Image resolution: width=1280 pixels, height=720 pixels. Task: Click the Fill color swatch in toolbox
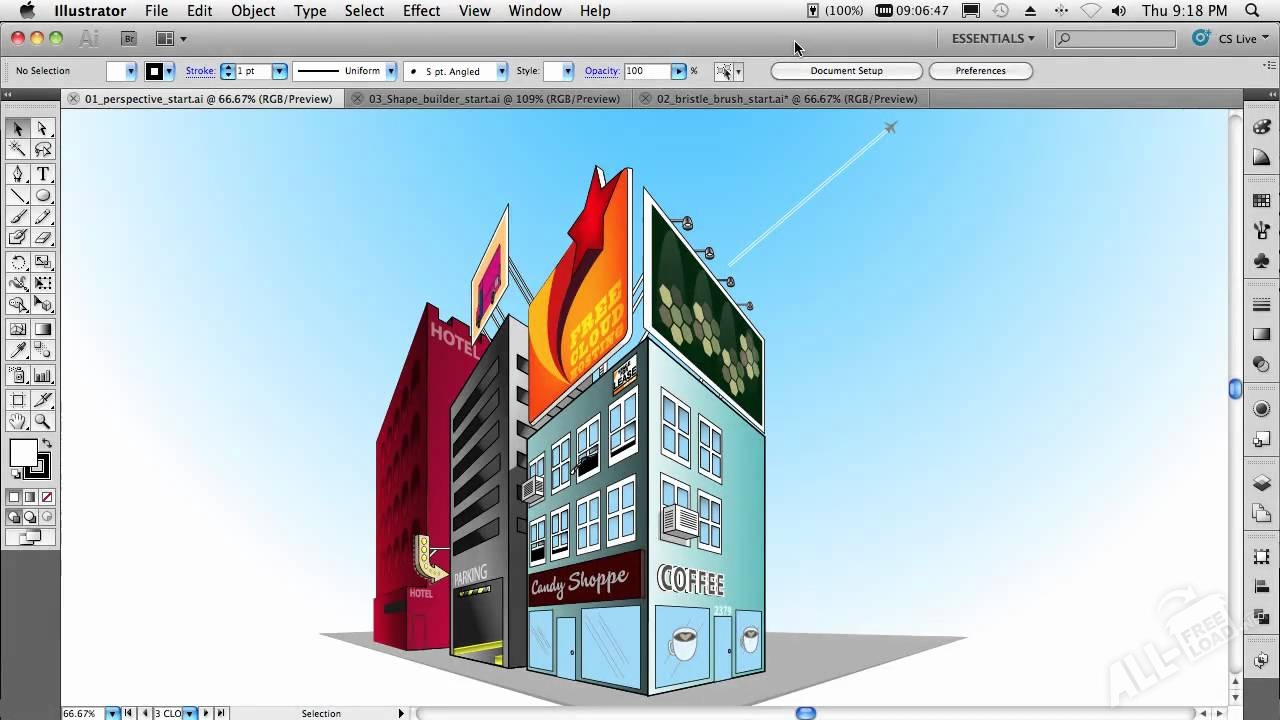(x=23, y=453)
